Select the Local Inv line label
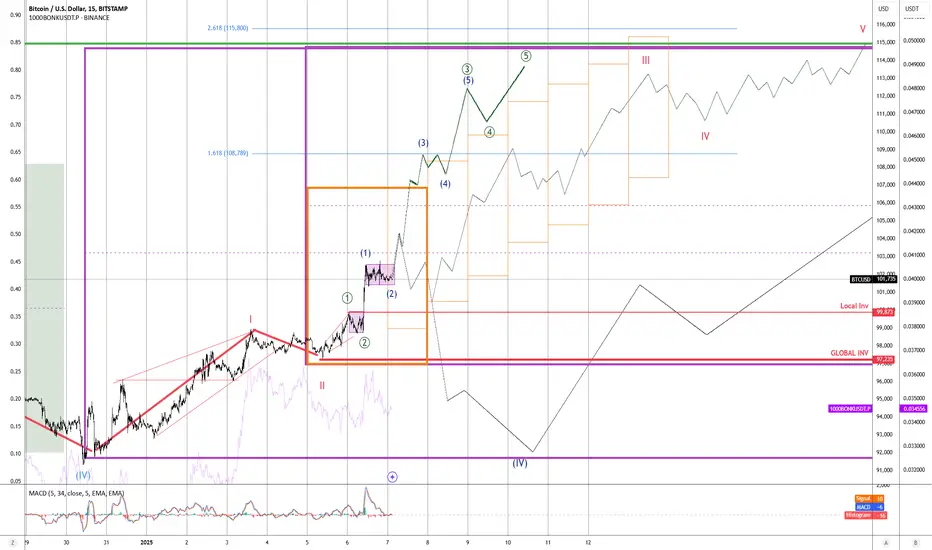Viewport: 932px width, 550px height. (854, 306)
